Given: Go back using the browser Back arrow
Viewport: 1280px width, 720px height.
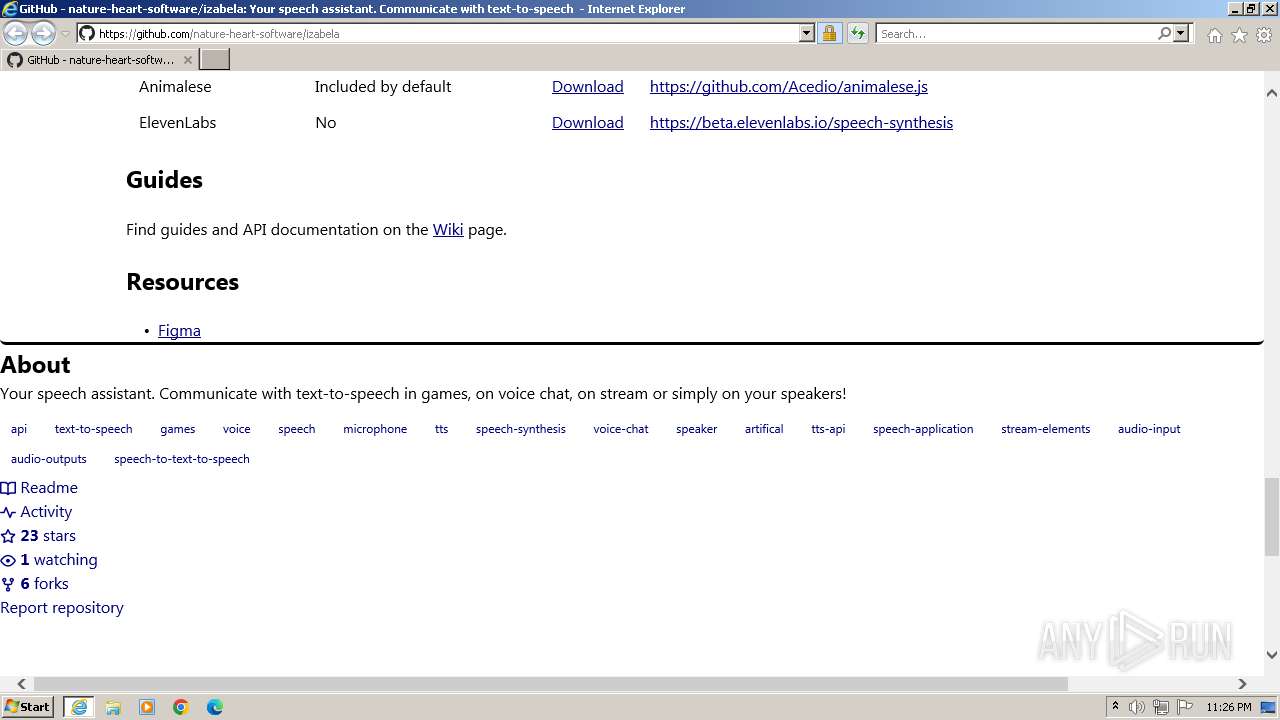Looking at the screenshot, I should pos(16,33).
